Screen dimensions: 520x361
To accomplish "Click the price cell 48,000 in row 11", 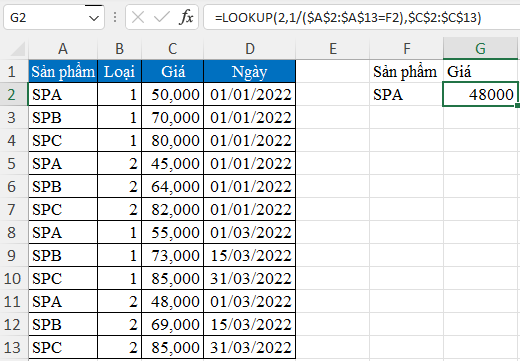I will point(172,301).
